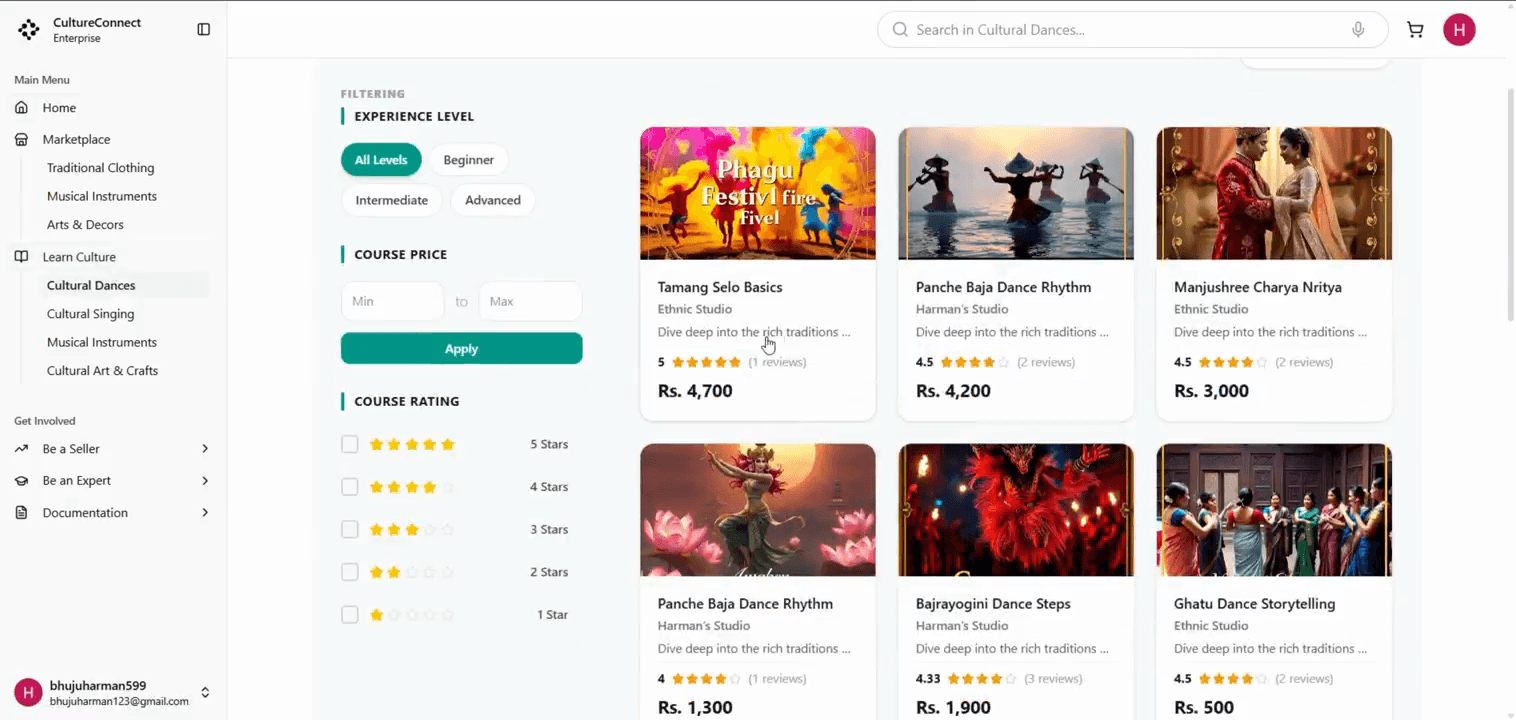Select the Intermediate level filter
The width and height of the screenshot is (1516, 720).
tap(392, 200)
